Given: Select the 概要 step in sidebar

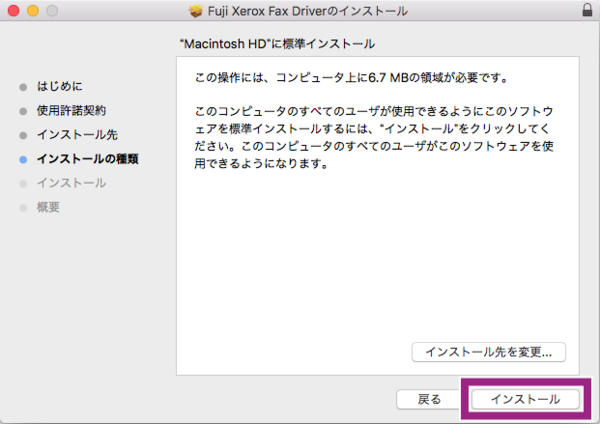Looking at the screenshot, I should 49,207.
